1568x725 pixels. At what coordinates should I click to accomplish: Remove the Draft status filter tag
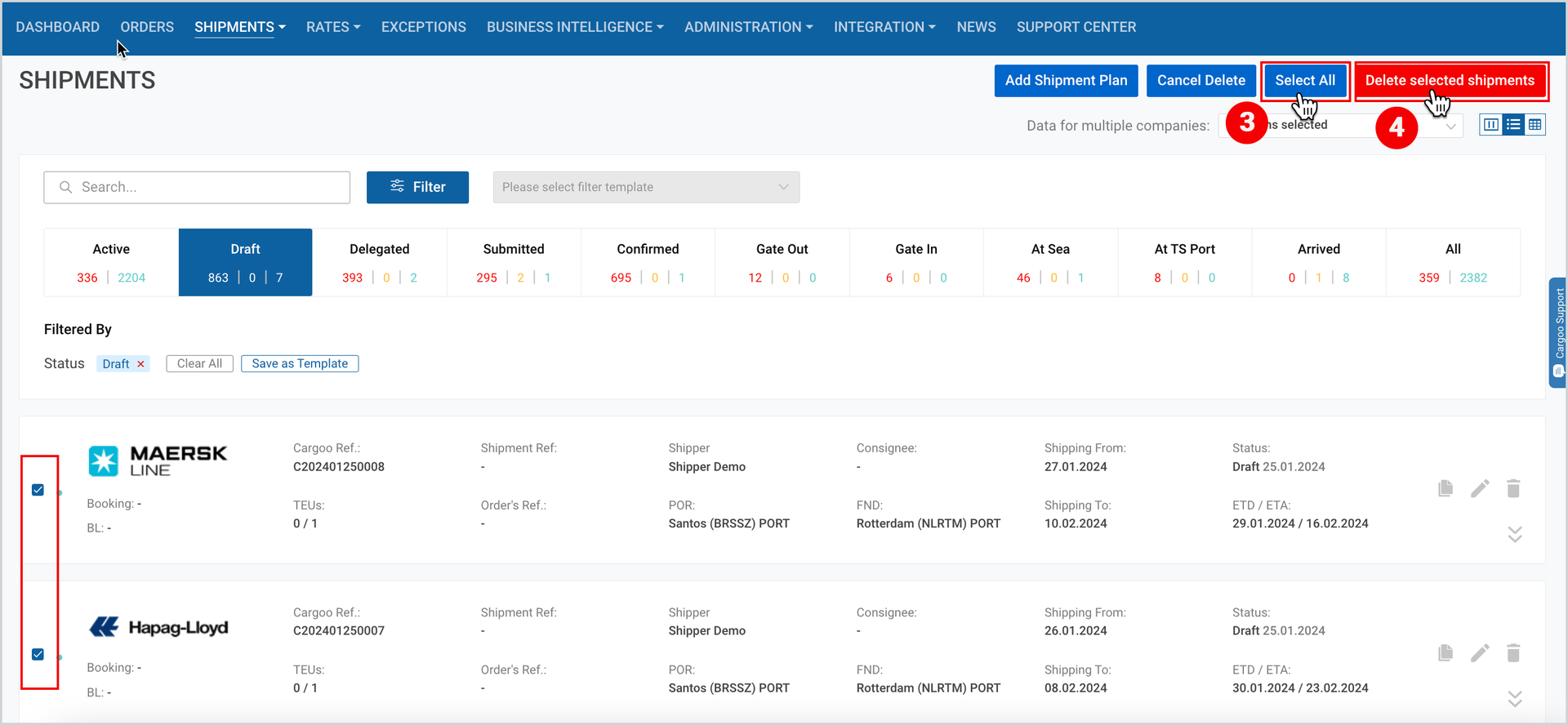pos(140,364)
